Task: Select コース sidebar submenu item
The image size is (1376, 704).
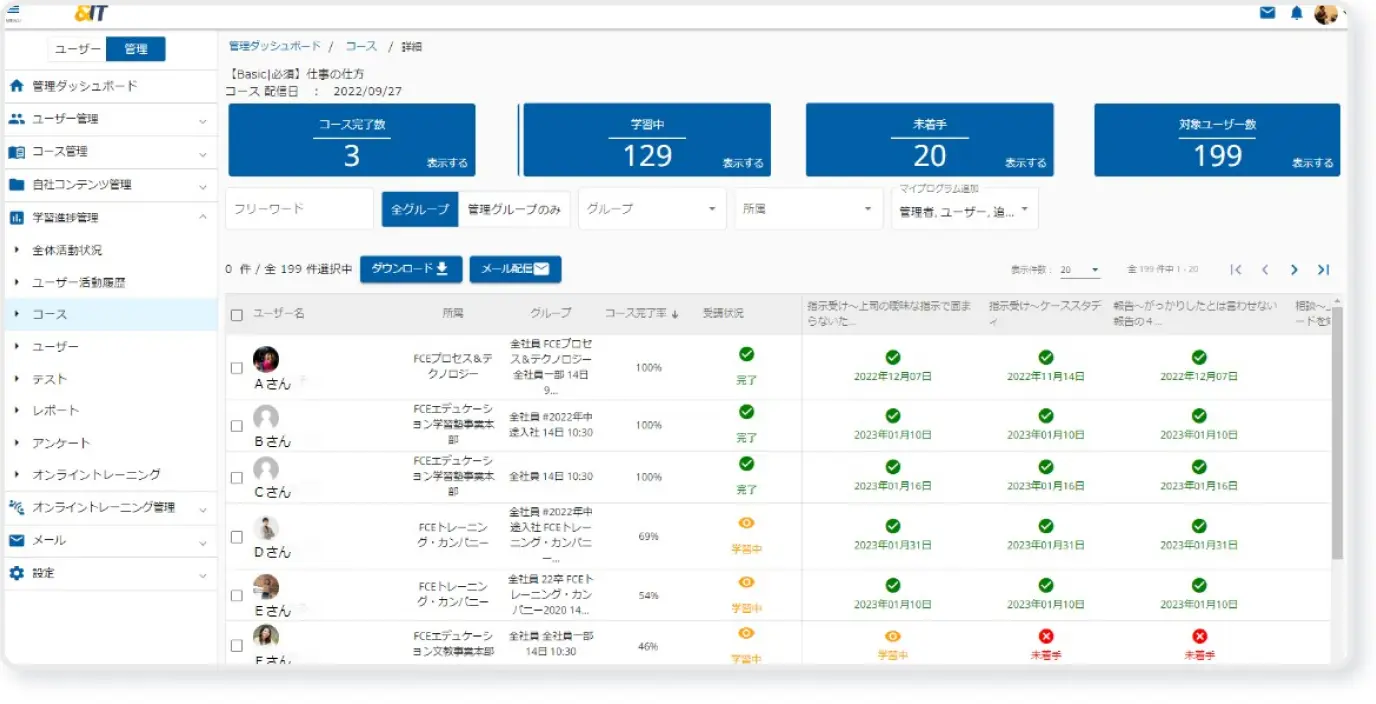Action: point(110,314)
